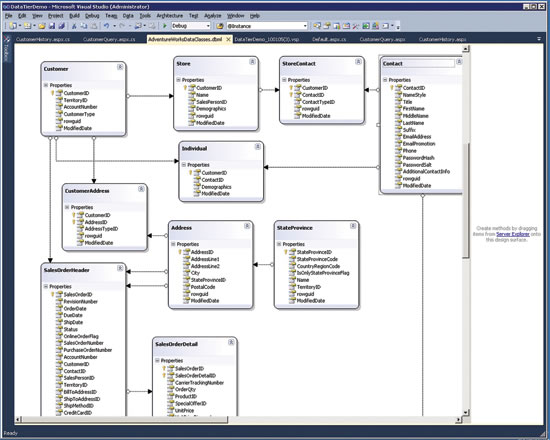Collapse the StoreContact class using its chevron
This screenshot has width=550, height=440.
tap(358, 62)
